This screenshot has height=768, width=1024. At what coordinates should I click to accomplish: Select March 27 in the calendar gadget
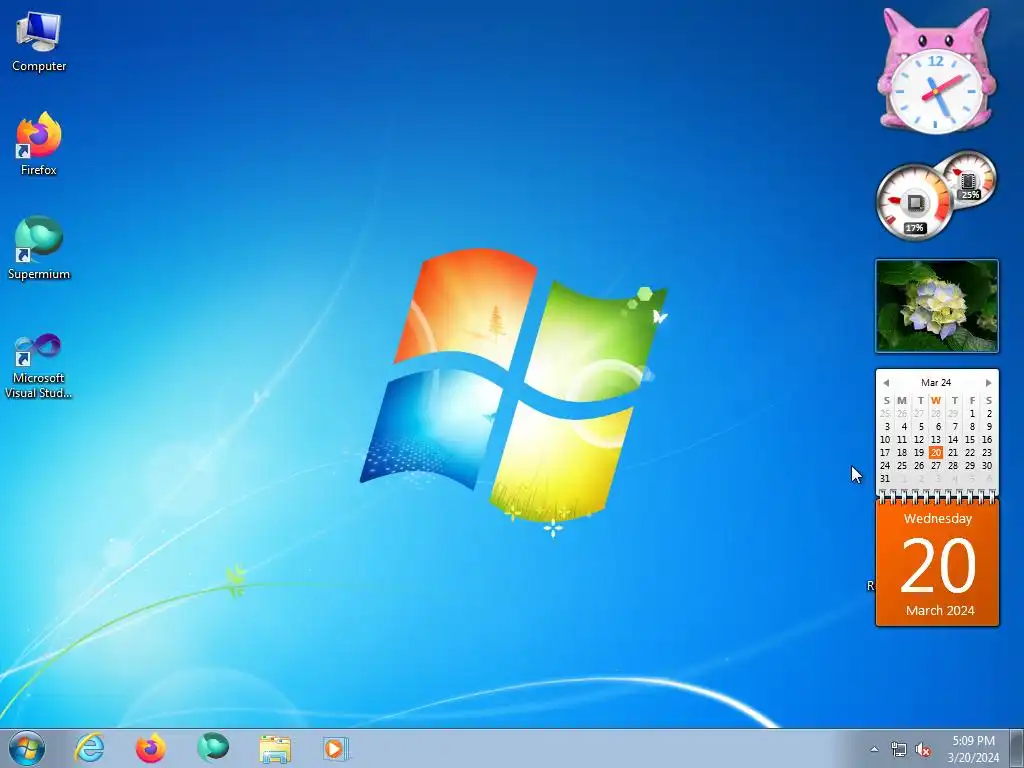pos(936,465)
